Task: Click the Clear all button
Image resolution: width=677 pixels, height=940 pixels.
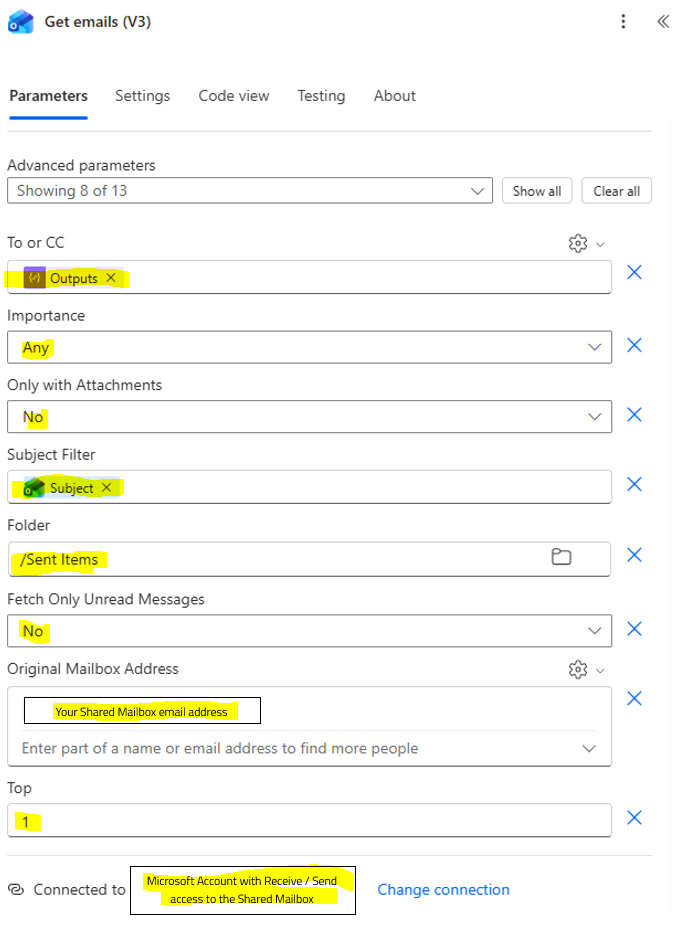Action: pos(616,191)
